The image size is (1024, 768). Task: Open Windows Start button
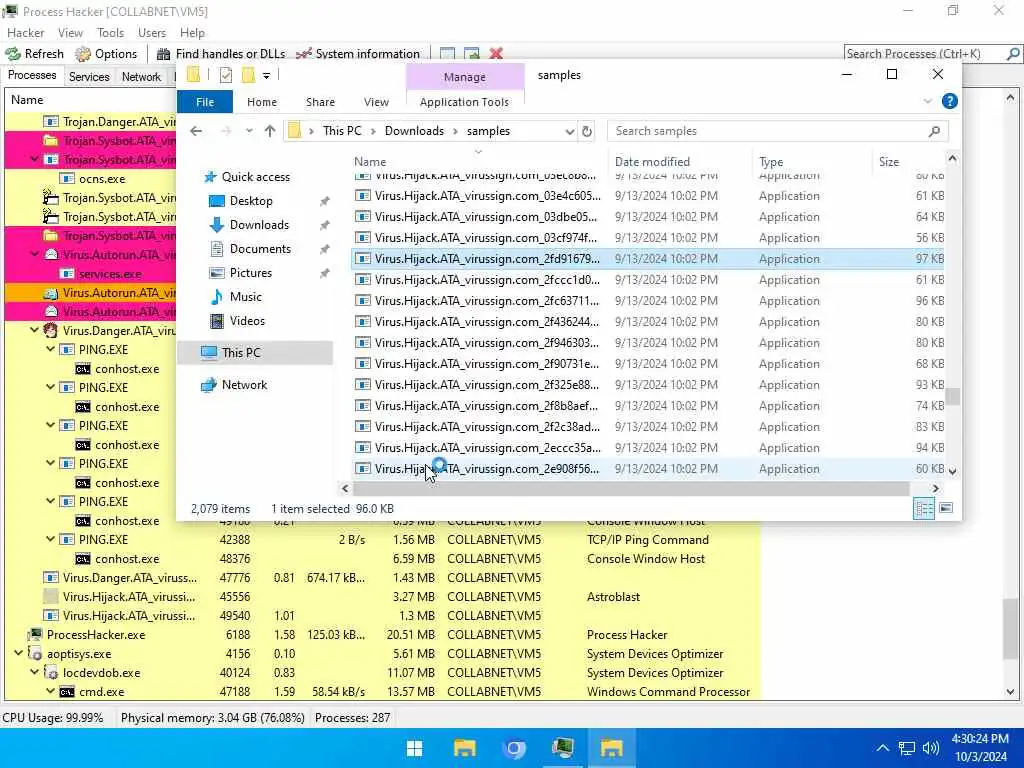[414, 748]
